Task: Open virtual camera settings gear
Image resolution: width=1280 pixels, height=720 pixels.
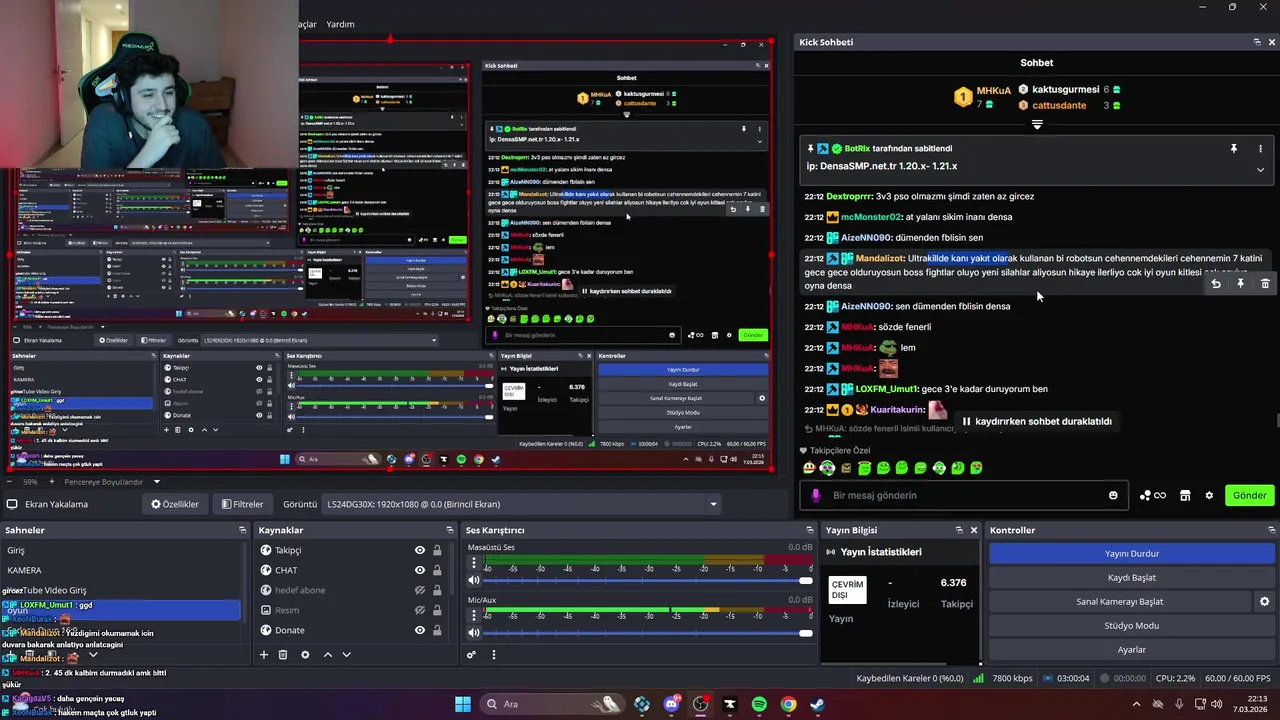Action: click(1264, 602)
